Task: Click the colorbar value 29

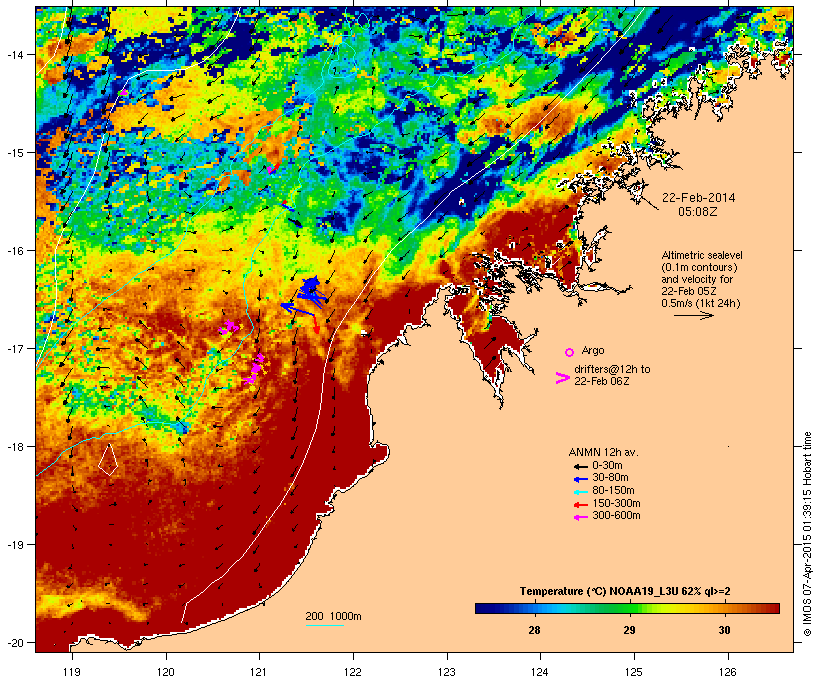Action: [629, 630]
